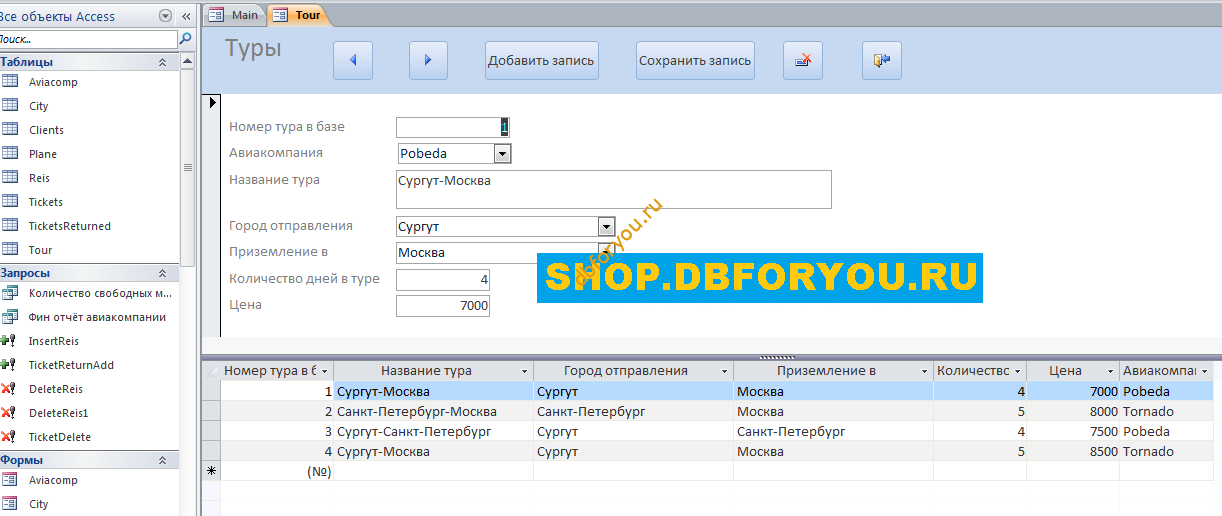Switch to the Main tab
Screen dimensions: 1222x516
235,15
